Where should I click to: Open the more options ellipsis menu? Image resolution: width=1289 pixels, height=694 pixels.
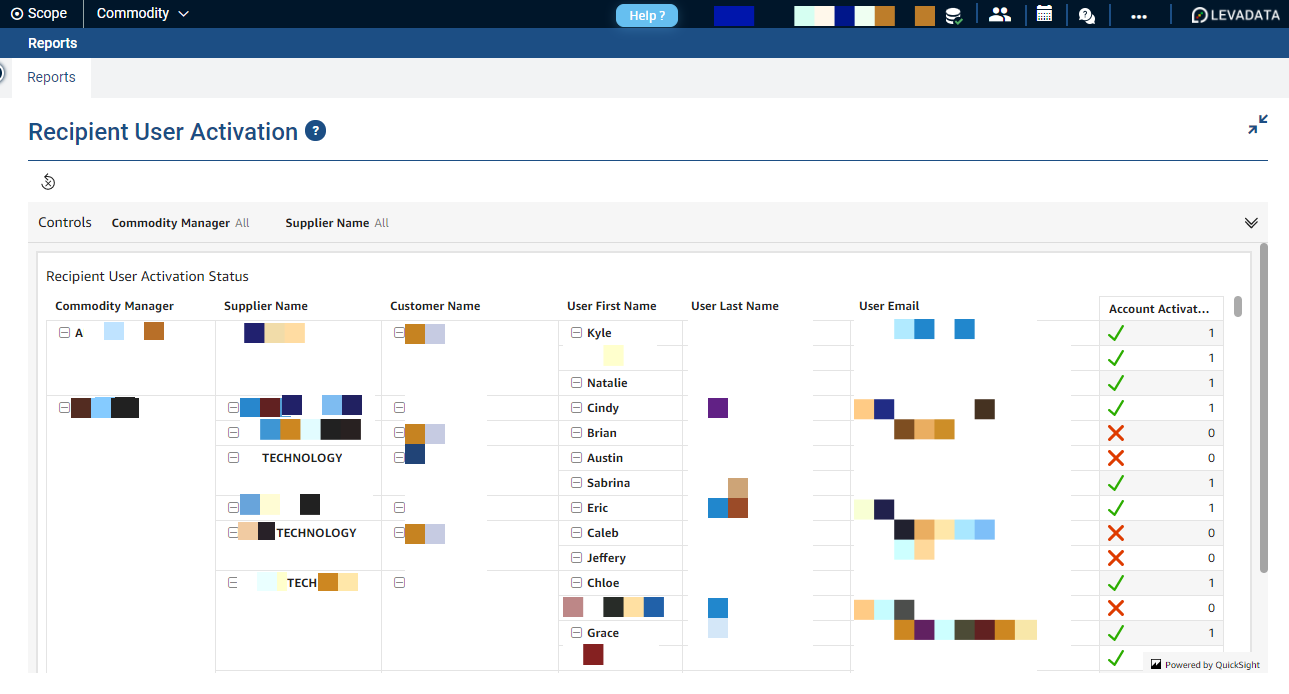1138,15
